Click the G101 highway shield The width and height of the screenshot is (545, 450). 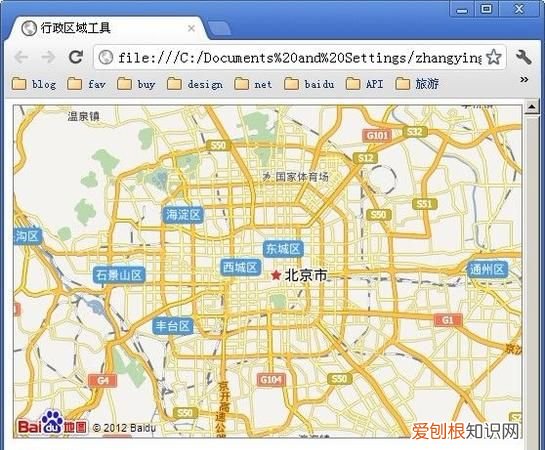377,135
